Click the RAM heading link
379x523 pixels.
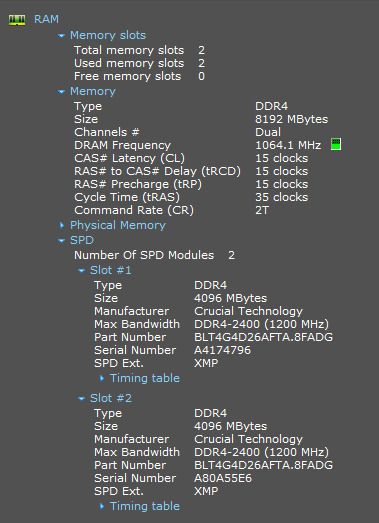click(x=46, y=19)
